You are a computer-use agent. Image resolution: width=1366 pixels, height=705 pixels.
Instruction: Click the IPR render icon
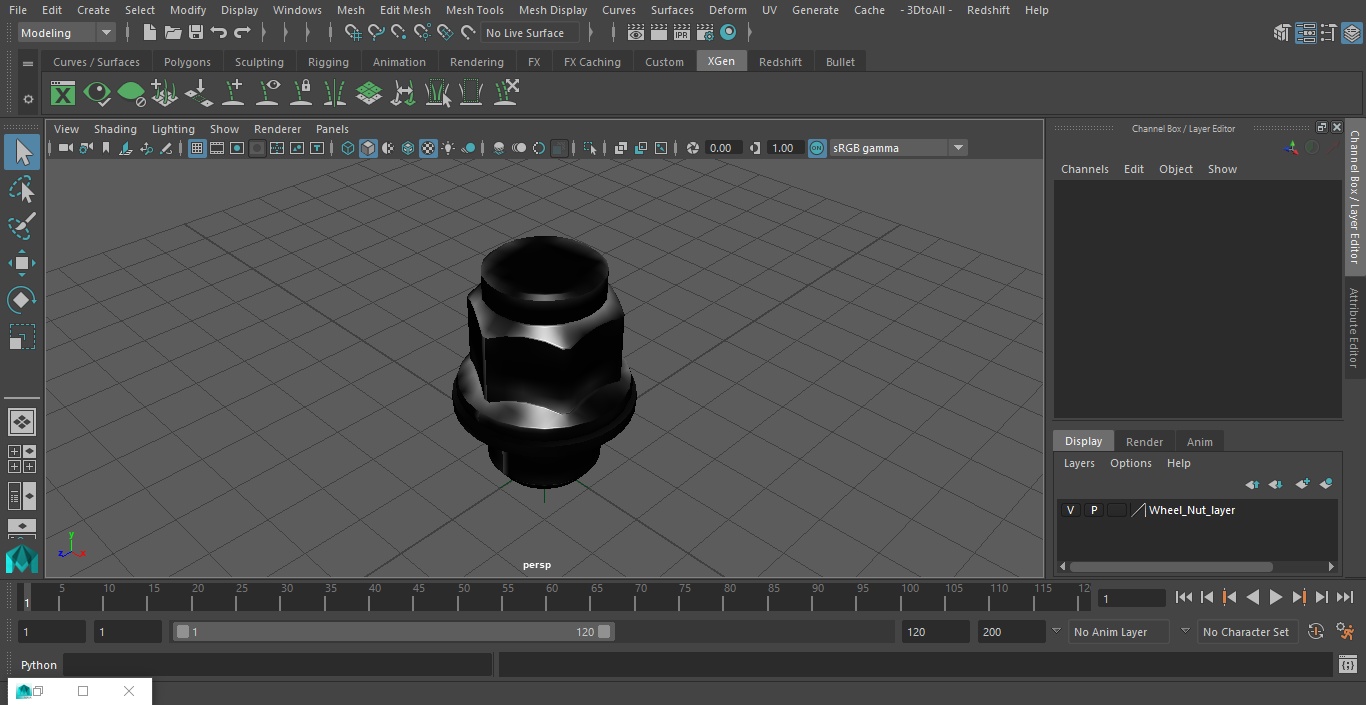[x=681, y=33]
